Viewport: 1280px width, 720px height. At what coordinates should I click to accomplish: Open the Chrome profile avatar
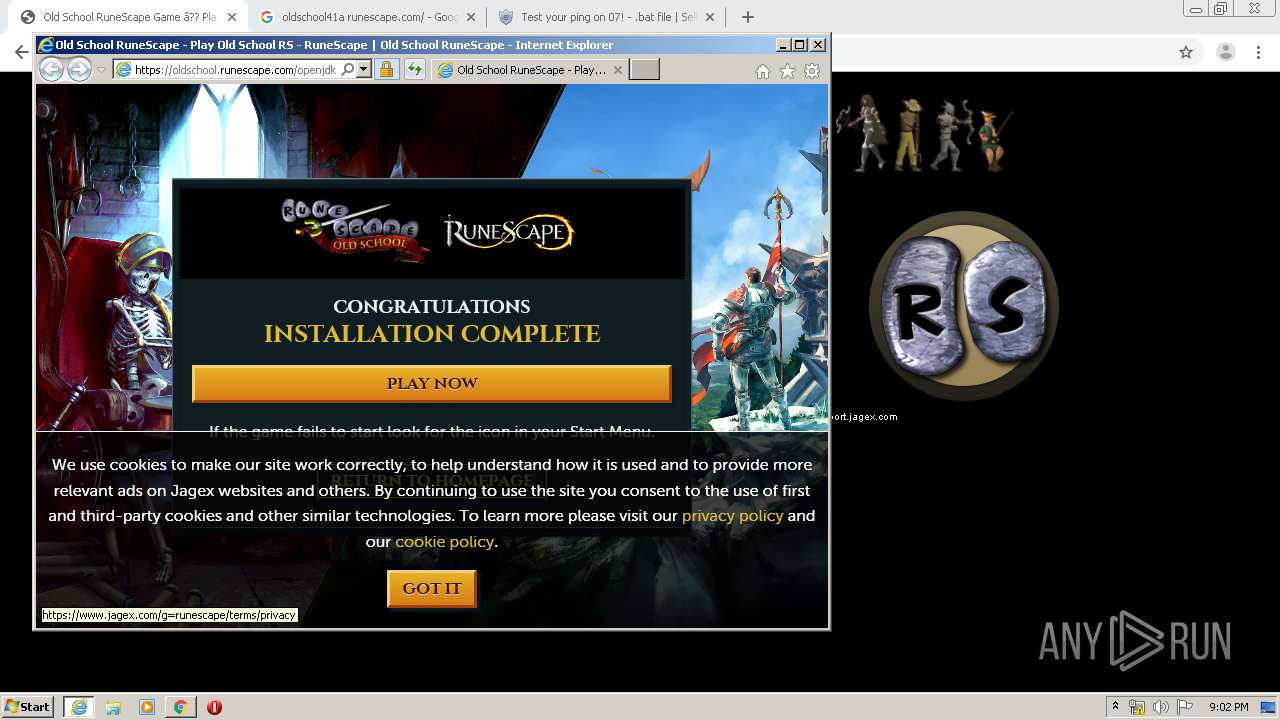coord(1226,52)
